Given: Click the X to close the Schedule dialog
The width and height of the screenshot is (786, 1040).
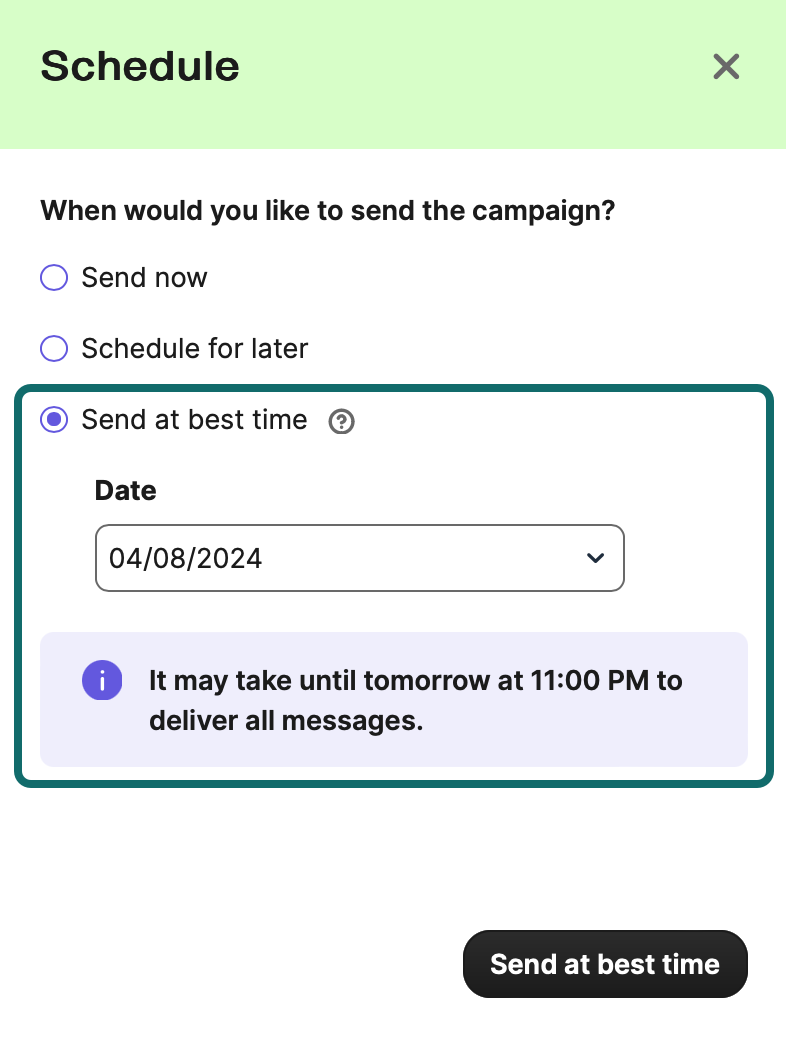Looking at the screenshot, I should pos(725,66).
